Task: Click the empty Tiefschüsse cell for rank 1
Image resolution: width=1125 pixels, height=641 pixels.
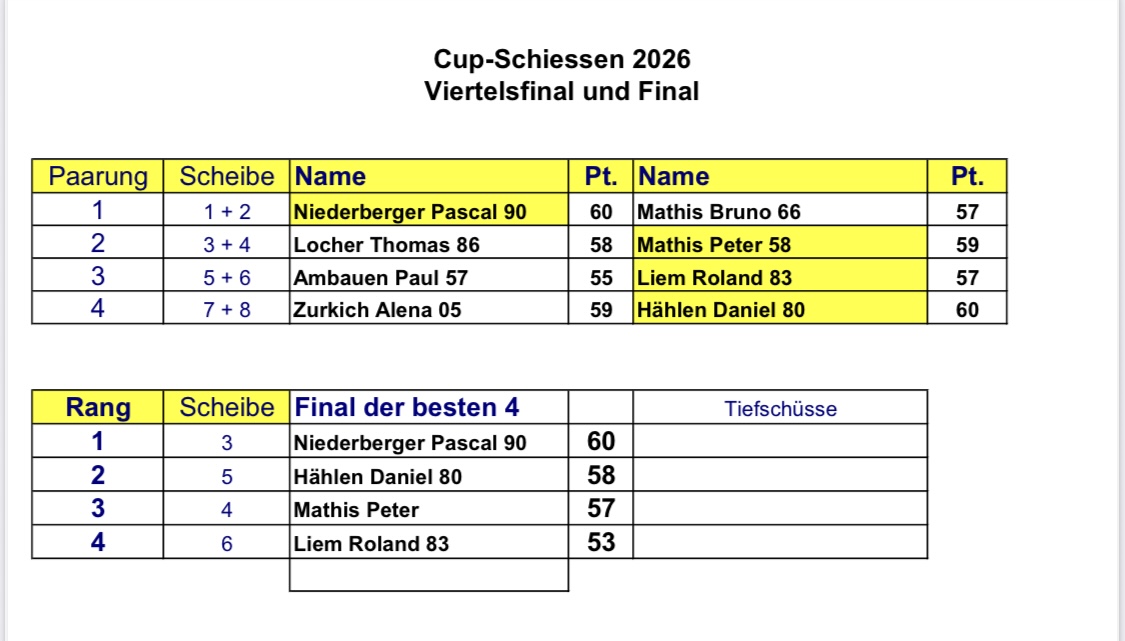Action: click(x=780, y=441)
